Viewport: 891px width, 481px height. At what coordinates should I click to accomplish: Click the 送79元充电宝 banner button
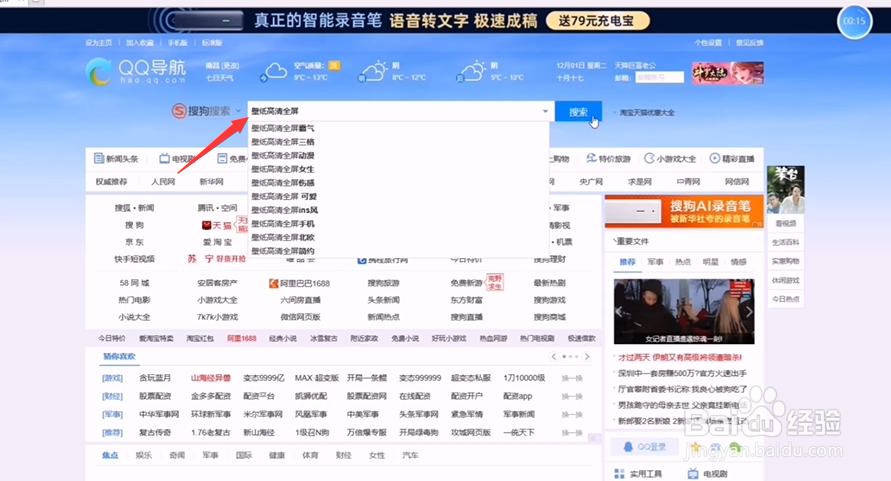(597, 21)
